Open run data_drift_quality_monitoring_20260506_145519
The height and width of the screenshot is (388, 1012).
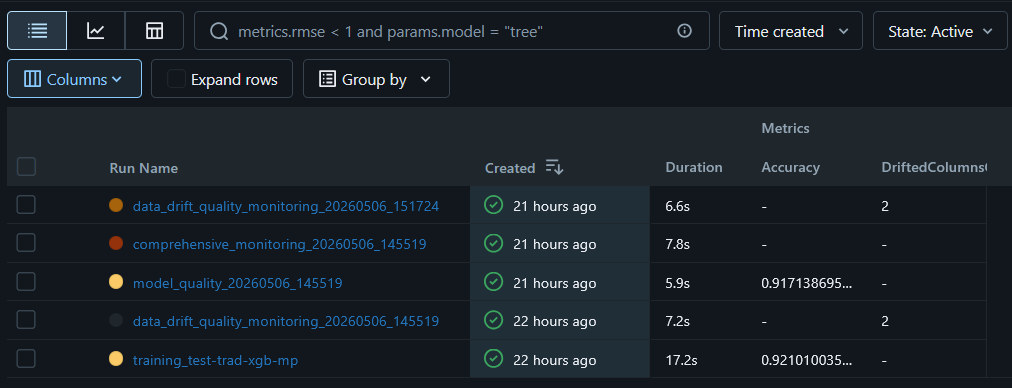click(286, 322)
